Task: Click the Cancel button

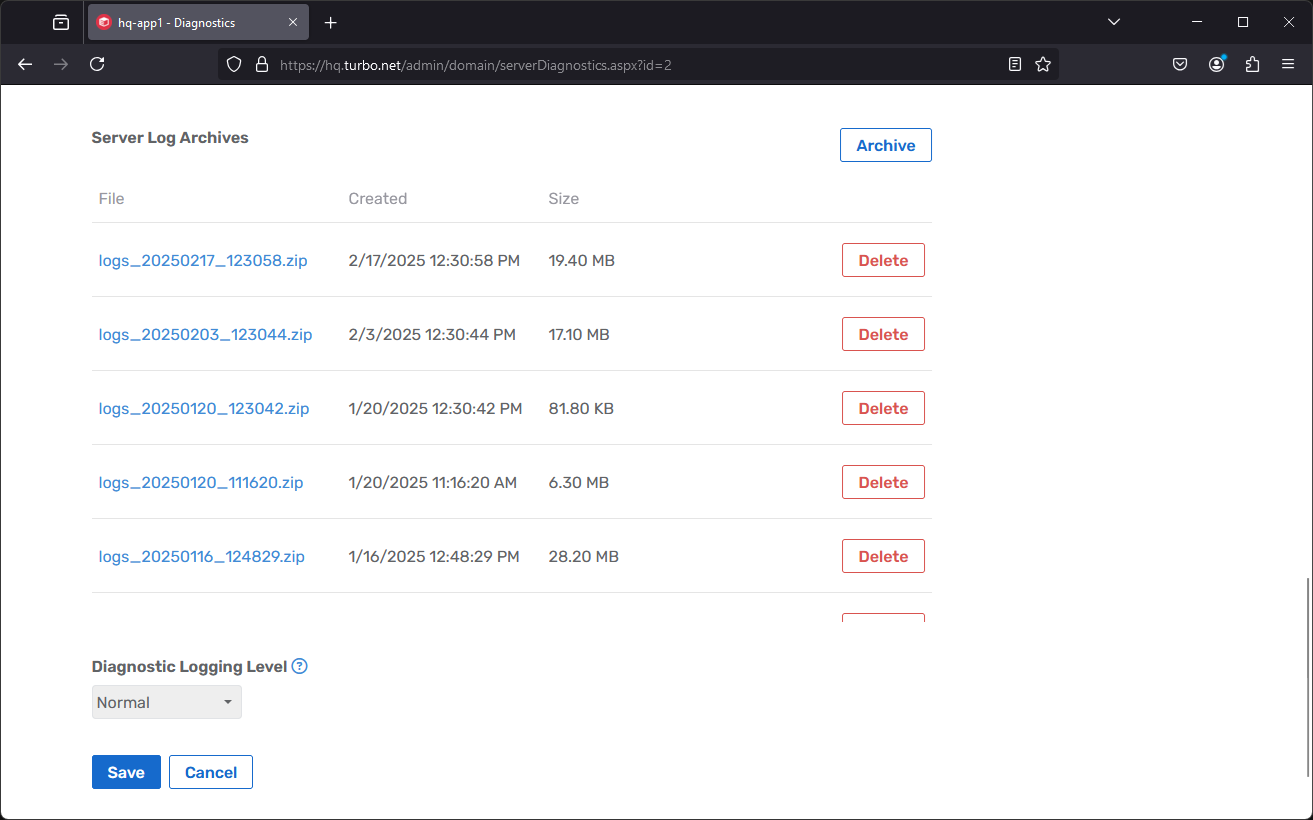Action: pyautogui.click(x=211, y=772)
